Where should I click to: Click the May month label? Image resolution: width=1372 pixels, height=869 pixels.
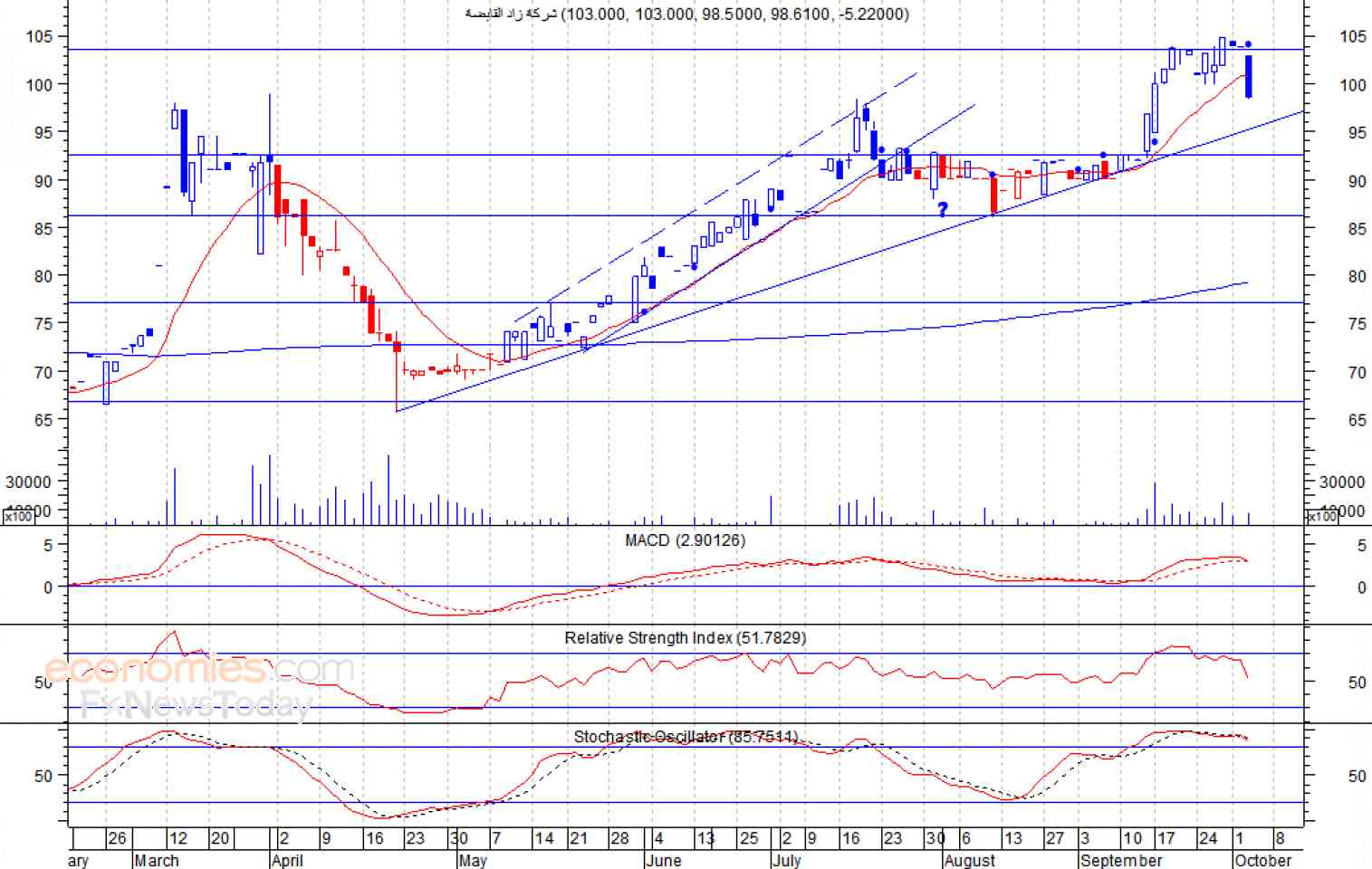472,860
